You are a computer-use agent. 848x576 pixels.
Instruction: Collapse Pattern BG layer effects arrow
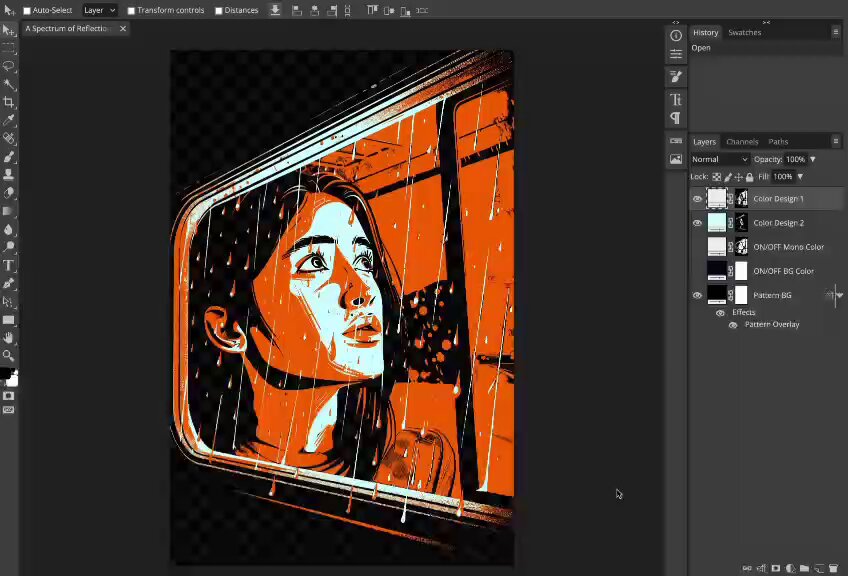tap(839, 295)
